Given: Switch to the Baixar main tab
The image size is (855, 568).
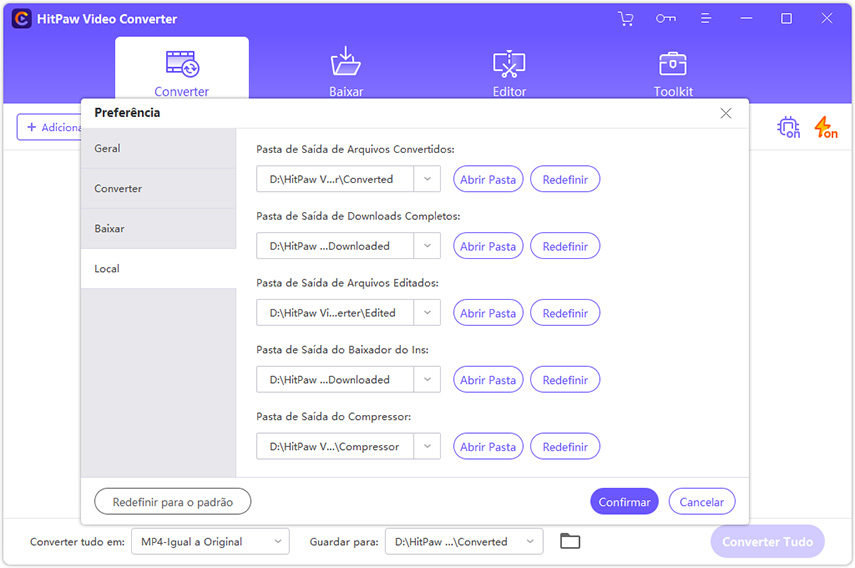Looking at the screenshot, I should click(346, 72).
